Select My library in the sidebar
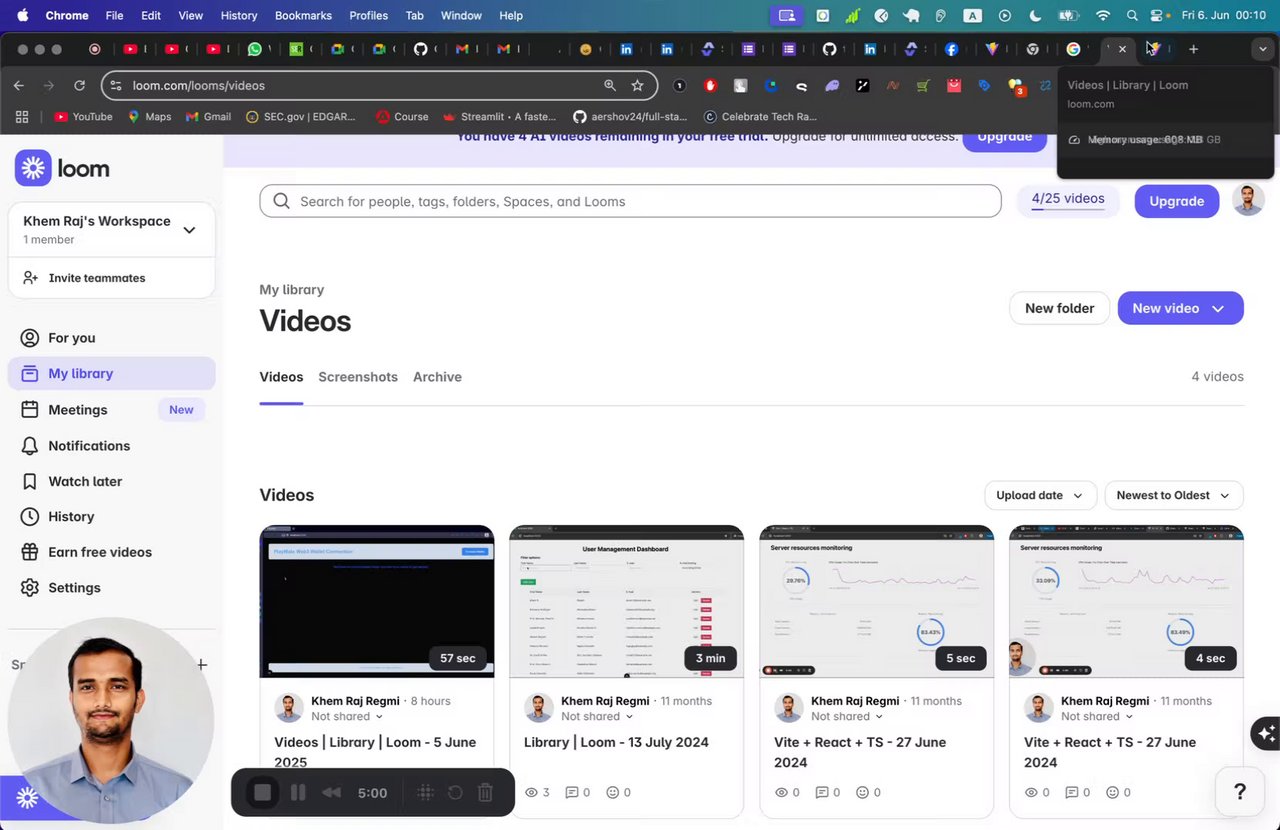The height and width of the screenshot is (830, 1280). pyautogui.click(x=111, y=373)
